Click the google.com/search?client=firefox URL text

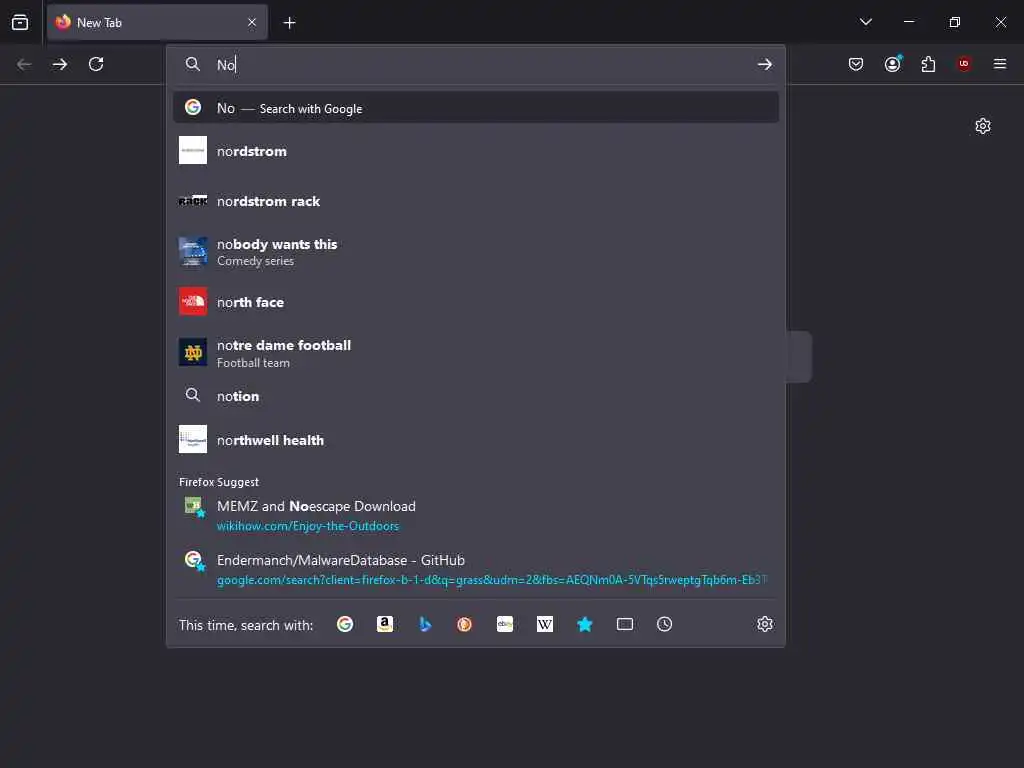(492, 580)
